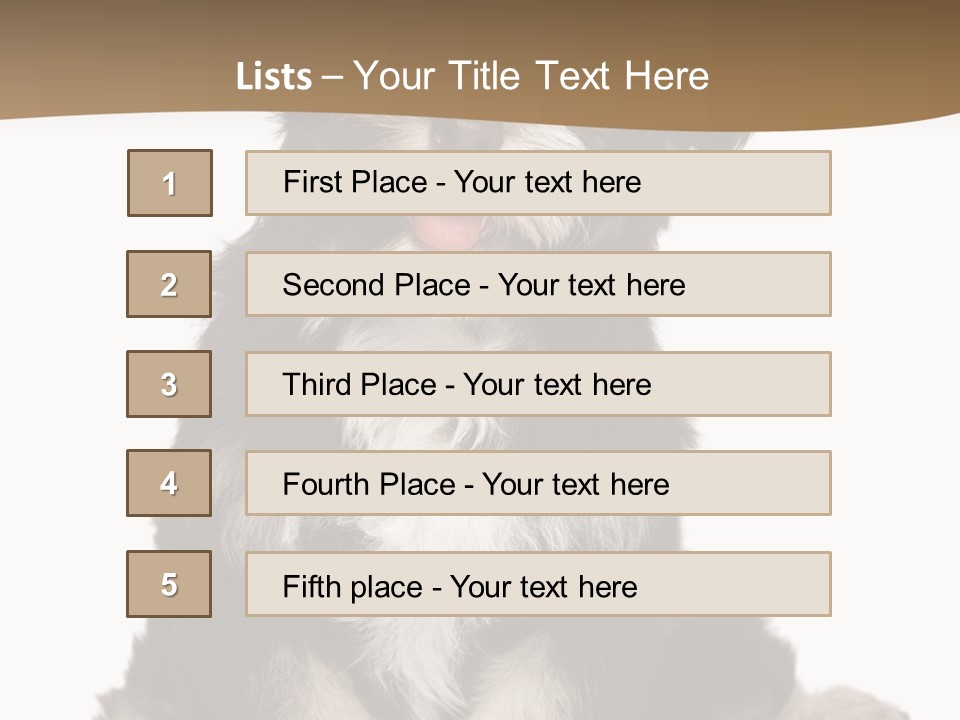Click the brown header banner left of the title
This screenshot has height=720, width=960.
[x=100, y=60]
